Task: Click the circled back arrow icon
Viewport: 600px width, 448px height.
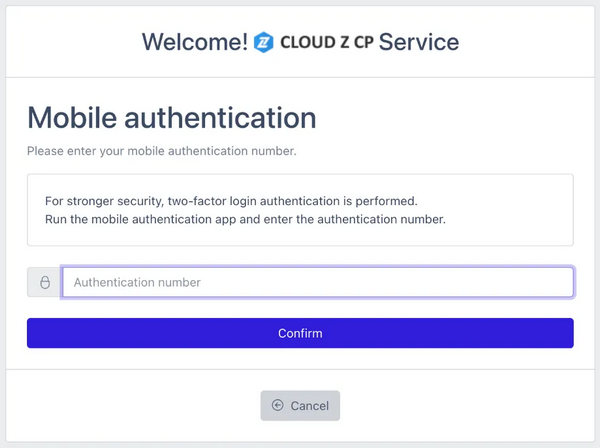Action: 277,405
